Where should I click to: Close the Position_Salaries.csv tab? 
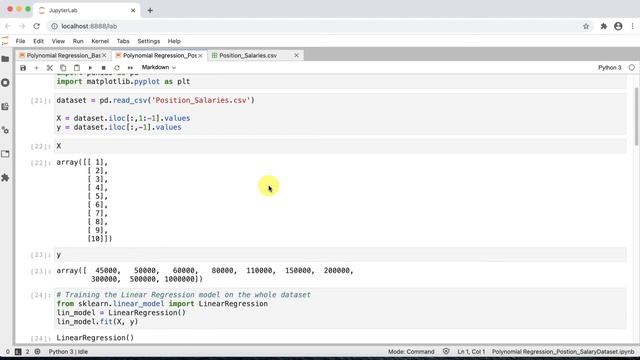pos(296,56)
